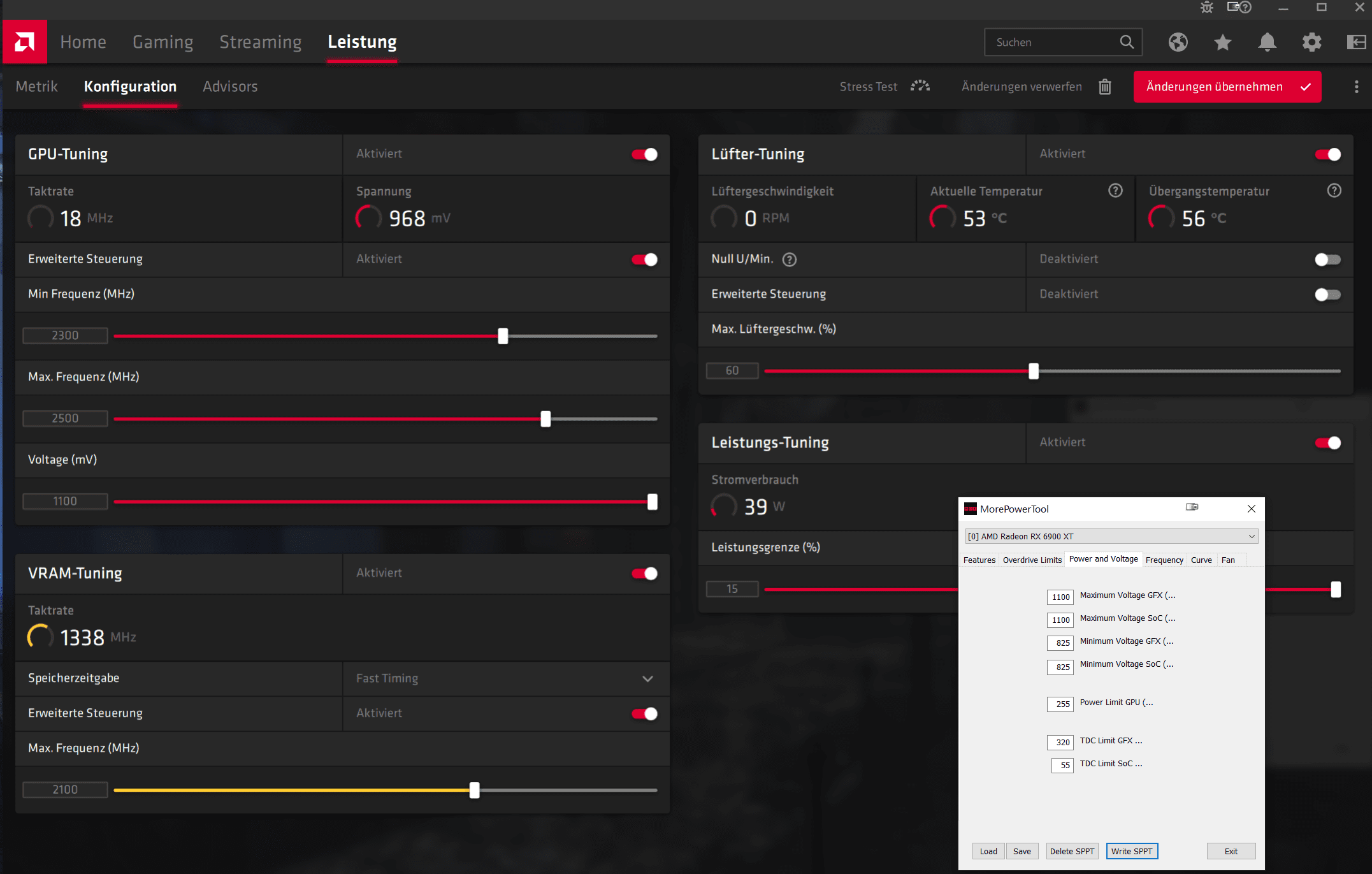
Task: Toggle VRAM-Tuning switch
Action: tap(644, 574)
